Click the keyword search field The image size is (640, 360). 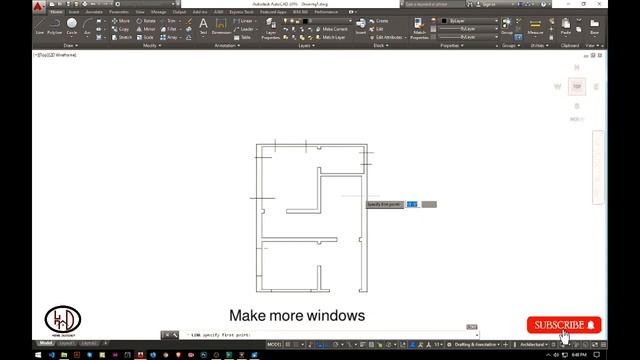434,4
